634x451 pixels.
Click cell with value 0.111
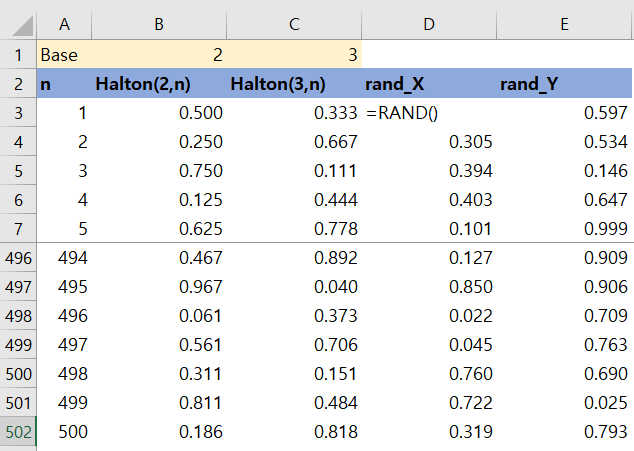pyautogui.click(x=294, y=171)
